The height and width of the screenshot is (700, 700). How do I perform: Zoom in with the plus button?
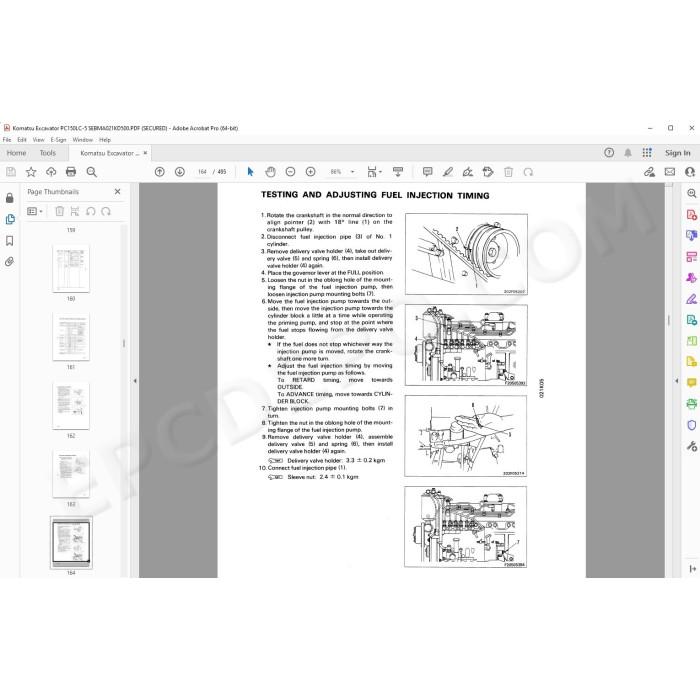[x=311, y=172]
